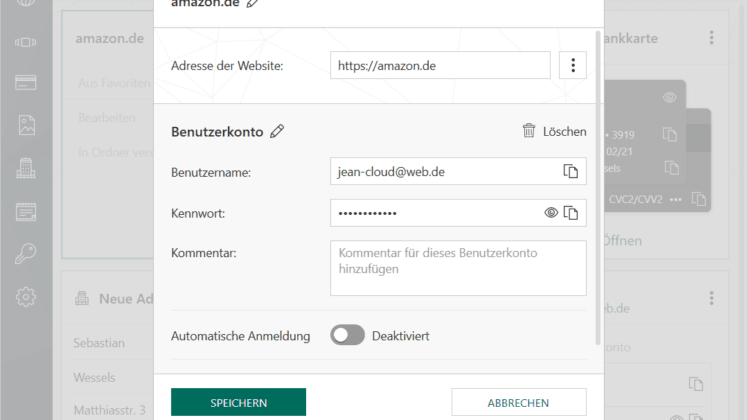This screenshot has height=420, width=748.
Task: Open the bank cards sidebar section
Action: click(x=26, y=82)
